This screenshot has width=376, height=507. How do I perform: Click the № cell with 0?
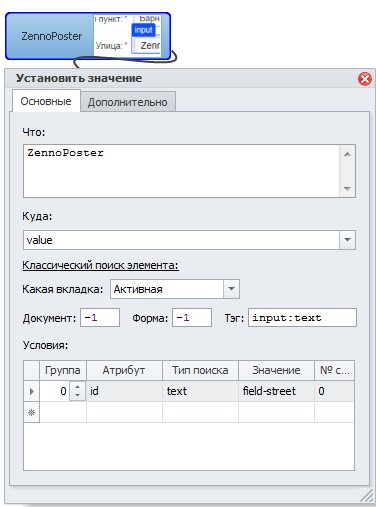[x=334, y=391]
